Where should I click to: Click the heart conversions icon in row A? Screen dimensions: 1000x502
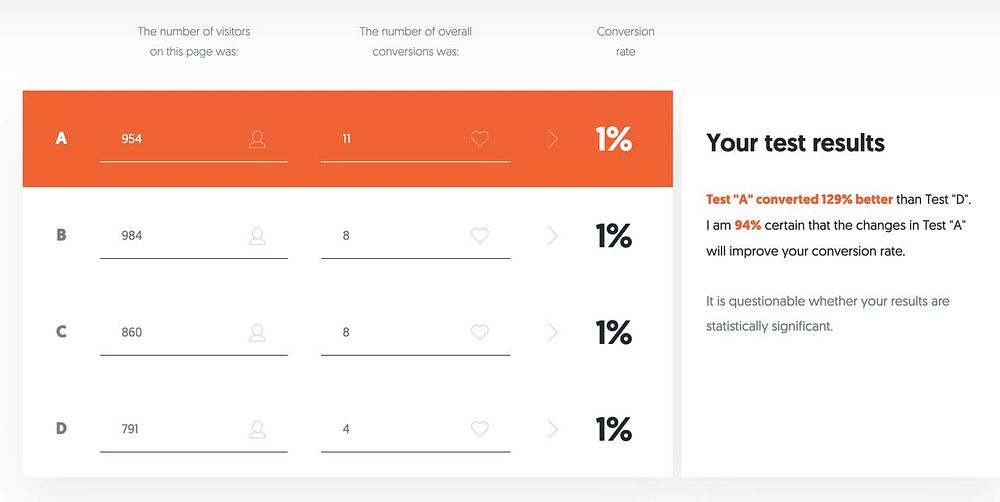pos(480,139)
